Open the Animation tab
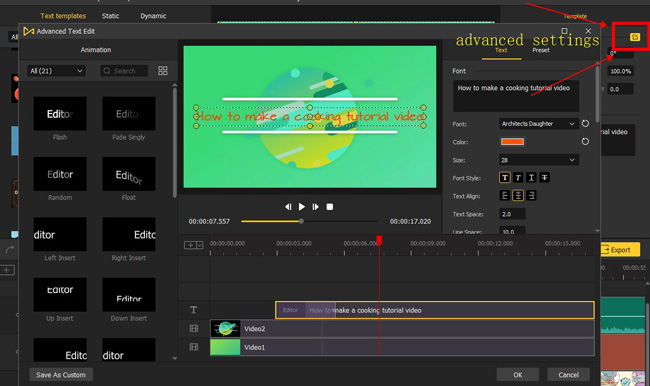Image resolution: width=650 pixels, height=386 pixels. [x=96, y=50]
